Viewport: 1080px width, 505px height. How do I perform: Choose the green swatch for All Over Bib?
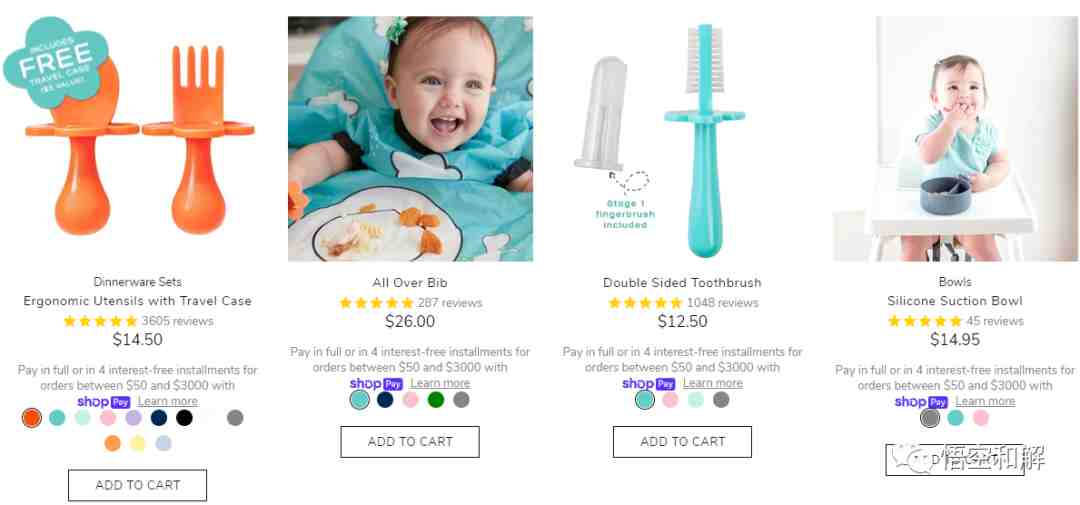436,400
